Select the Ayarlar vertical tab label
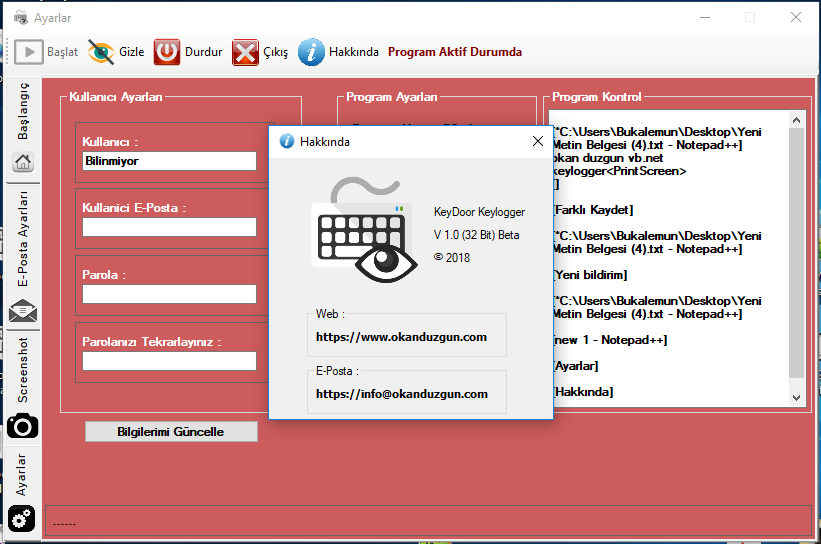 (21, 475)
